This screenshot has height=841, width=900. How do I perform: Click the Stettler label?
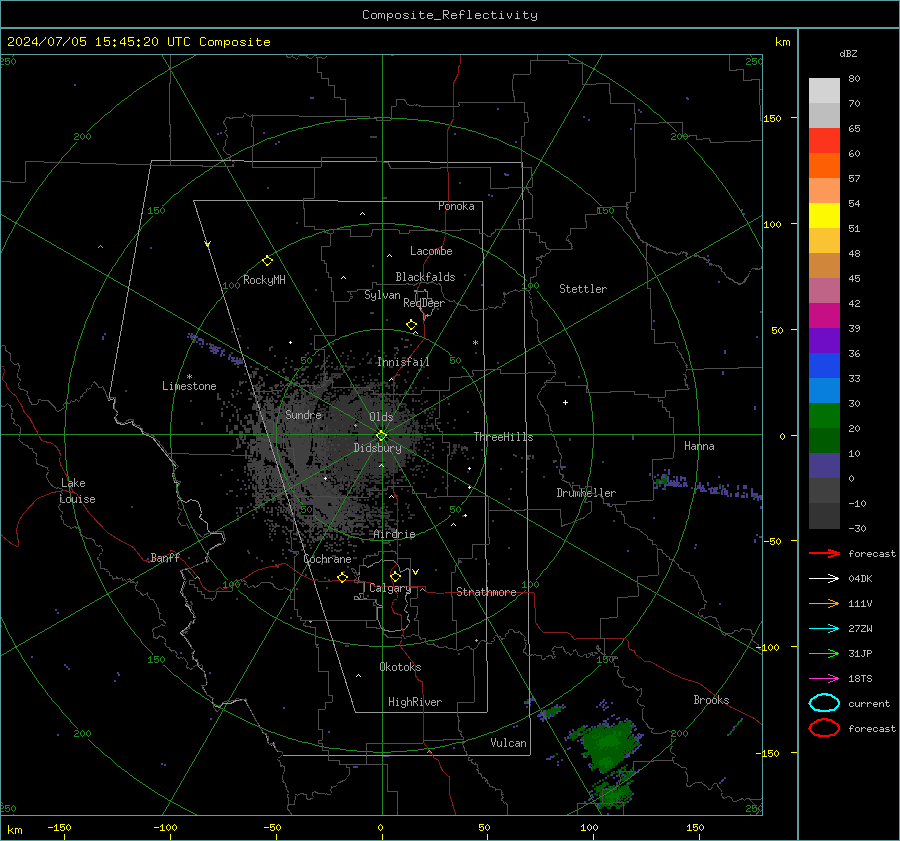pyautogui.click(x=583, y=289)
